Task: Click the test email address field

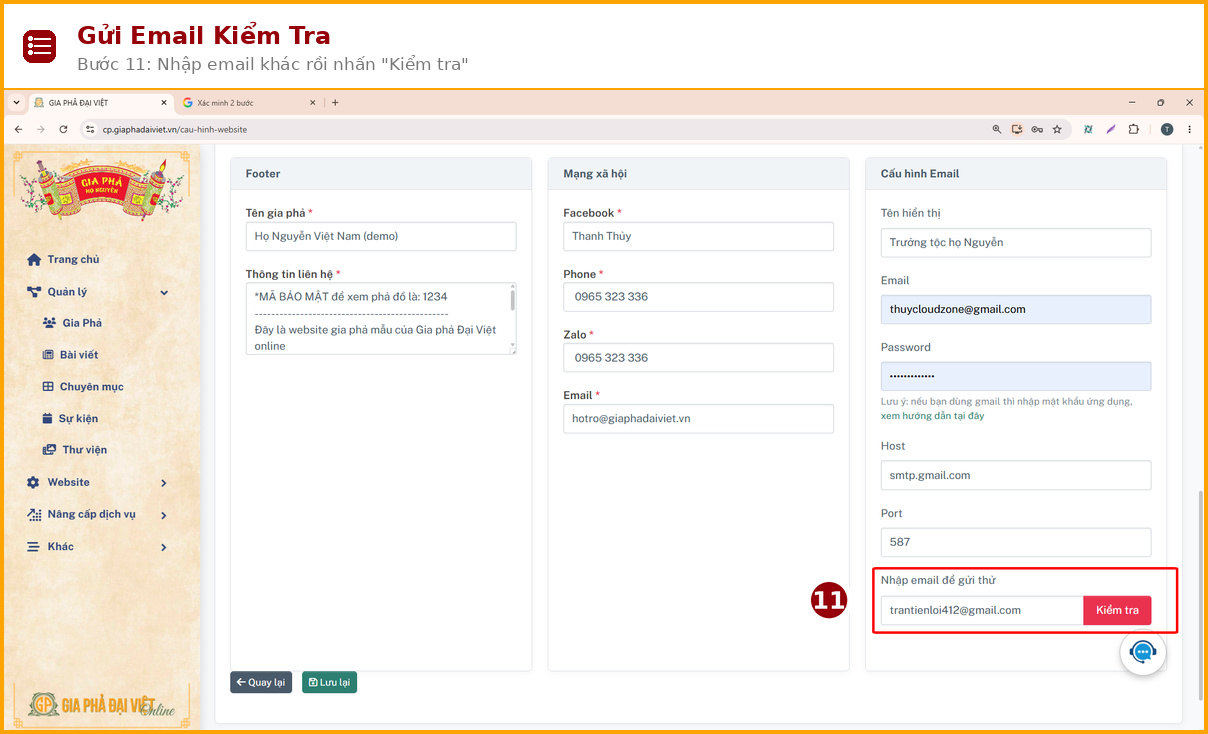Action: click(x=982, y=610)
